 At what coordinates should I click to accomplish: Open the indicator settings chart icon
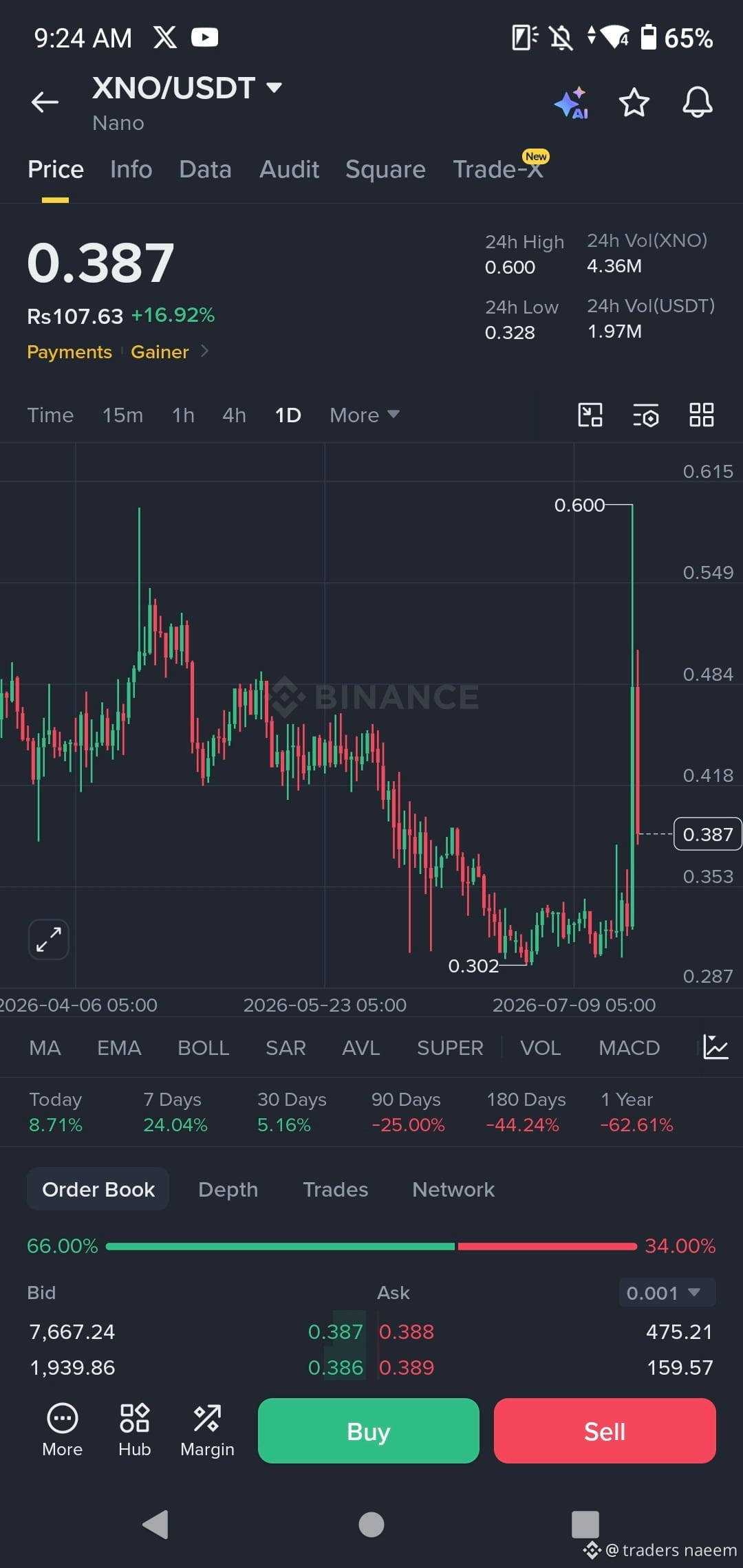(715, 1047)
